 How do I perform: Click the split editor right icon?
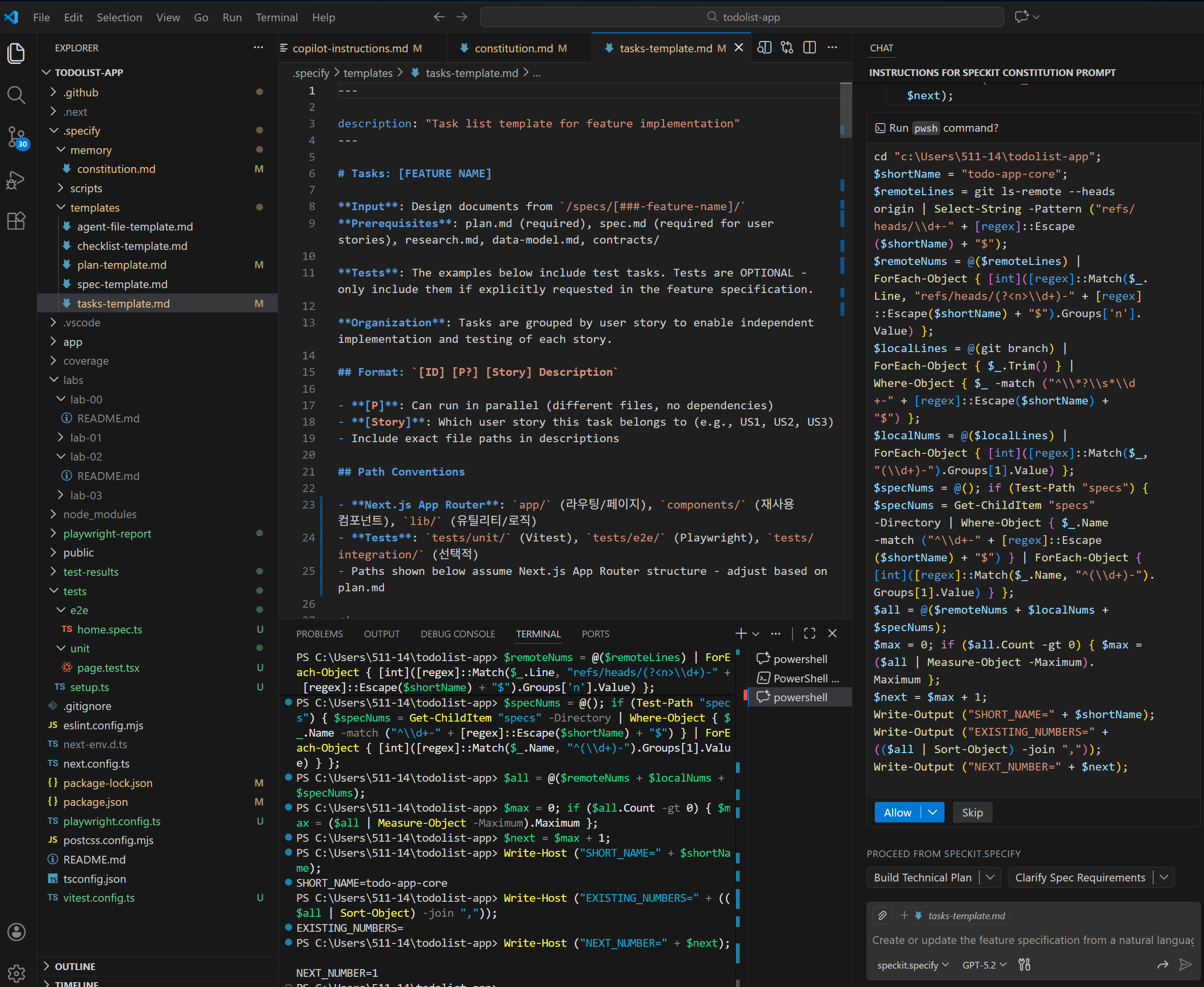tap(809, 48)
